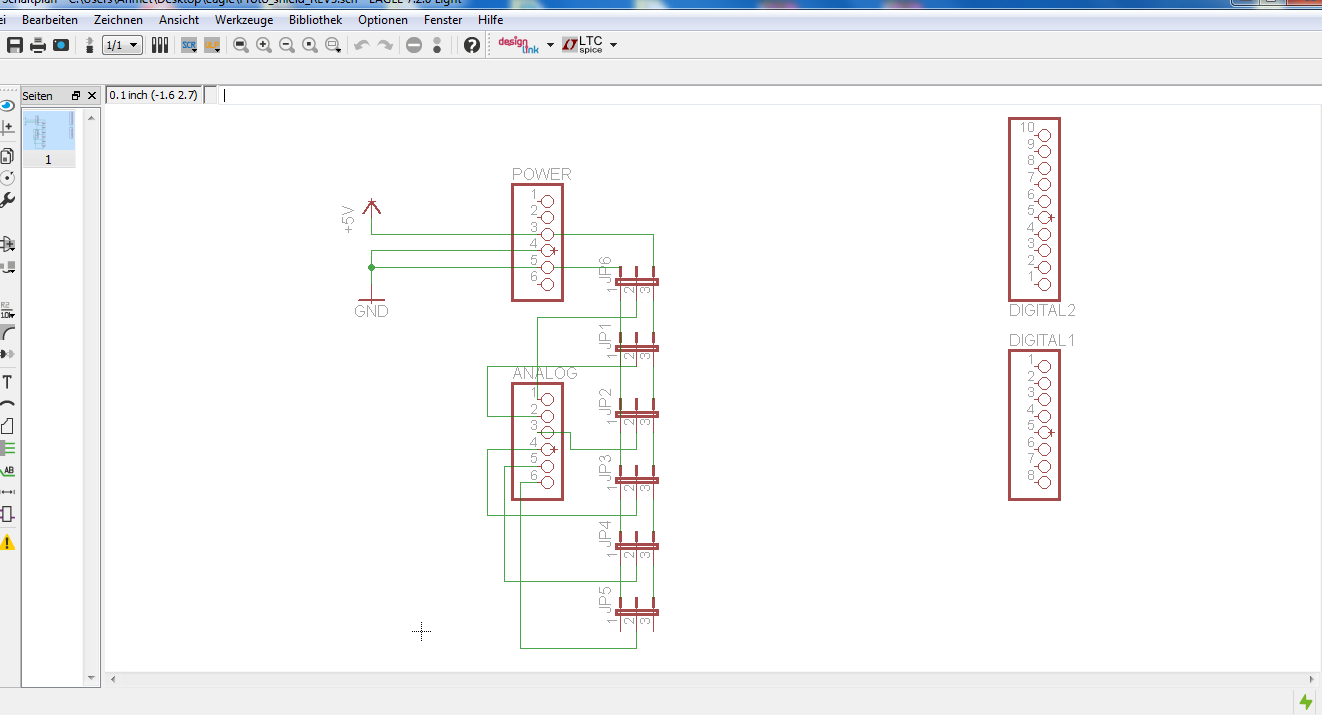1322x715 pixels.
Task: Open the Ansicht menu
Action: coord(179,20)
